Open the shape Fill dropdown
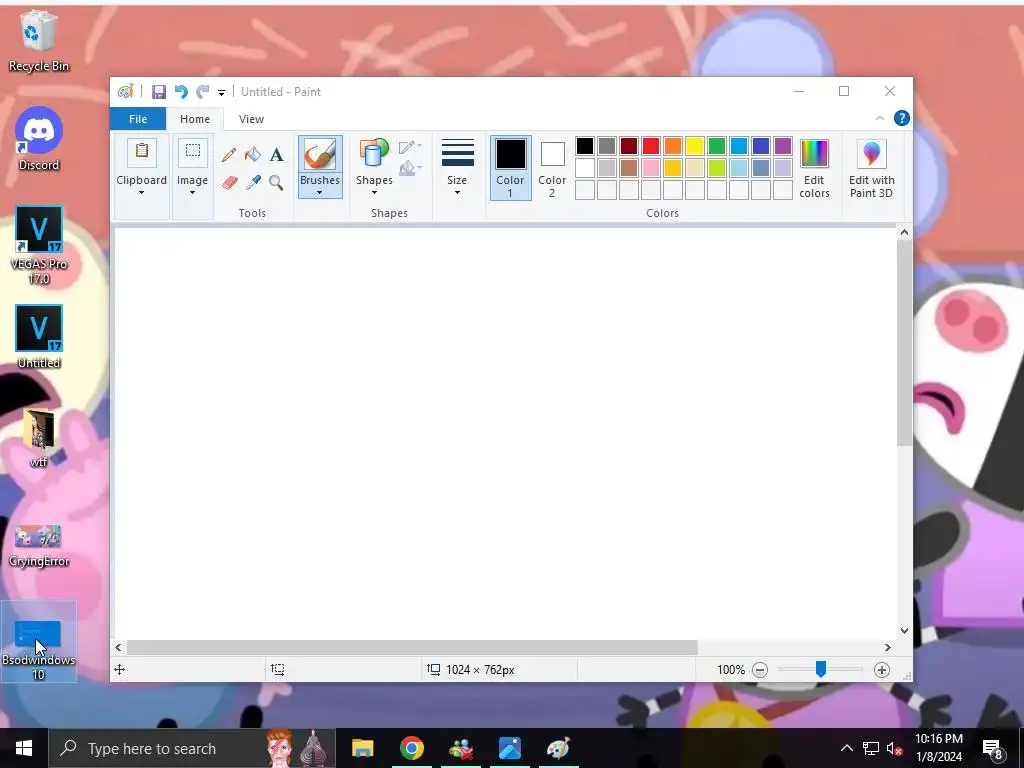 click(x=410, y=168)
